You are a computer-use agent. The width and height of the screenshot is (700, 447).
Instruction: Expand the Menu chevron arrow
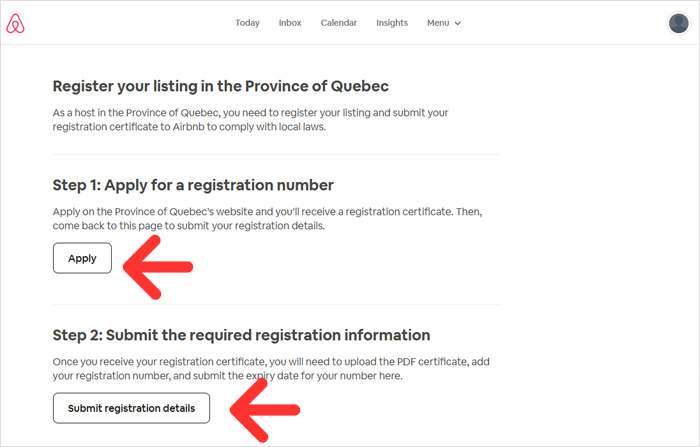[458, 23]
